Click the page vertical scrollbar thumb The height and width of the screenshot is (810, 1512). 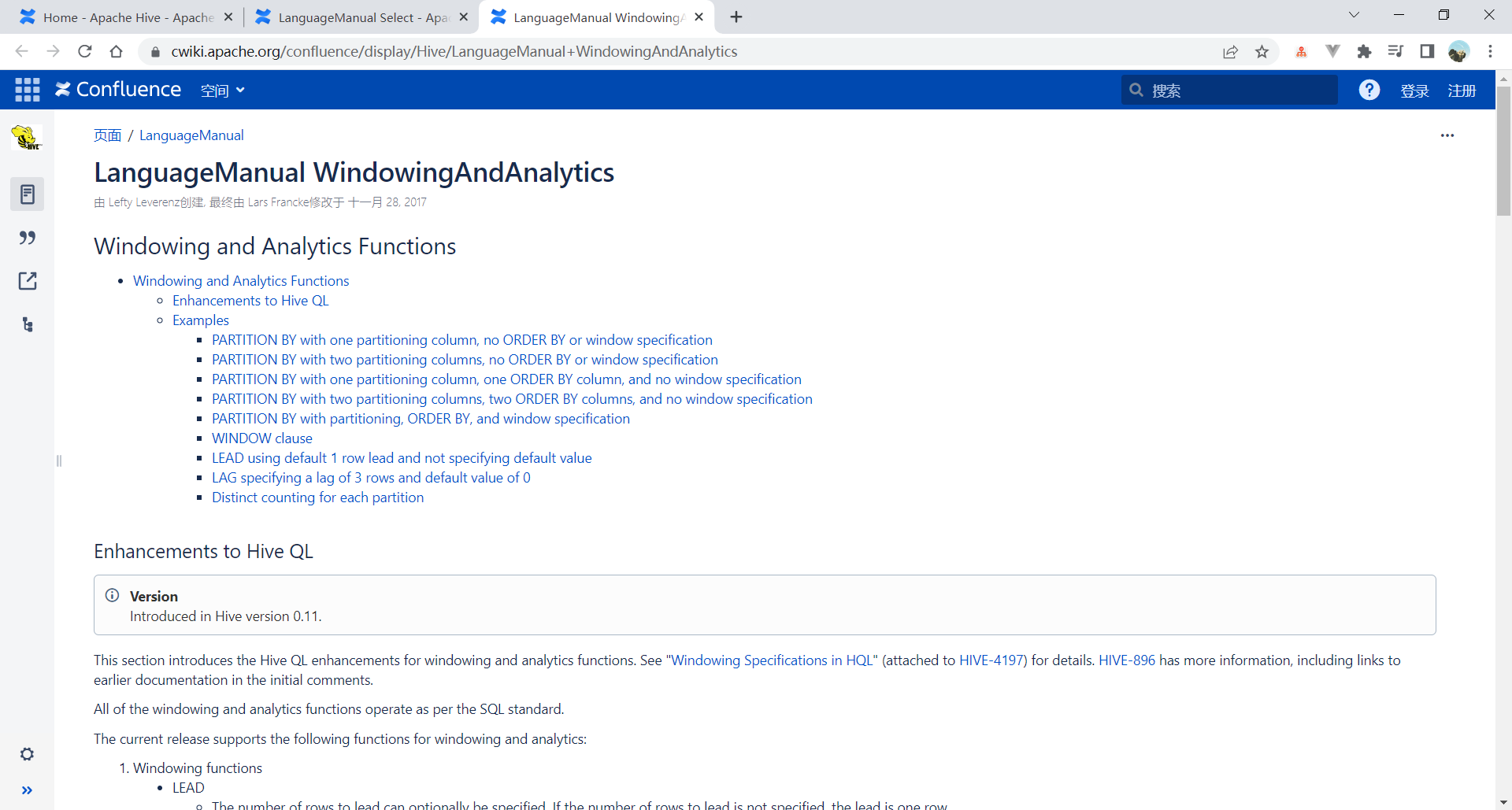click(x=1503, y=151)
